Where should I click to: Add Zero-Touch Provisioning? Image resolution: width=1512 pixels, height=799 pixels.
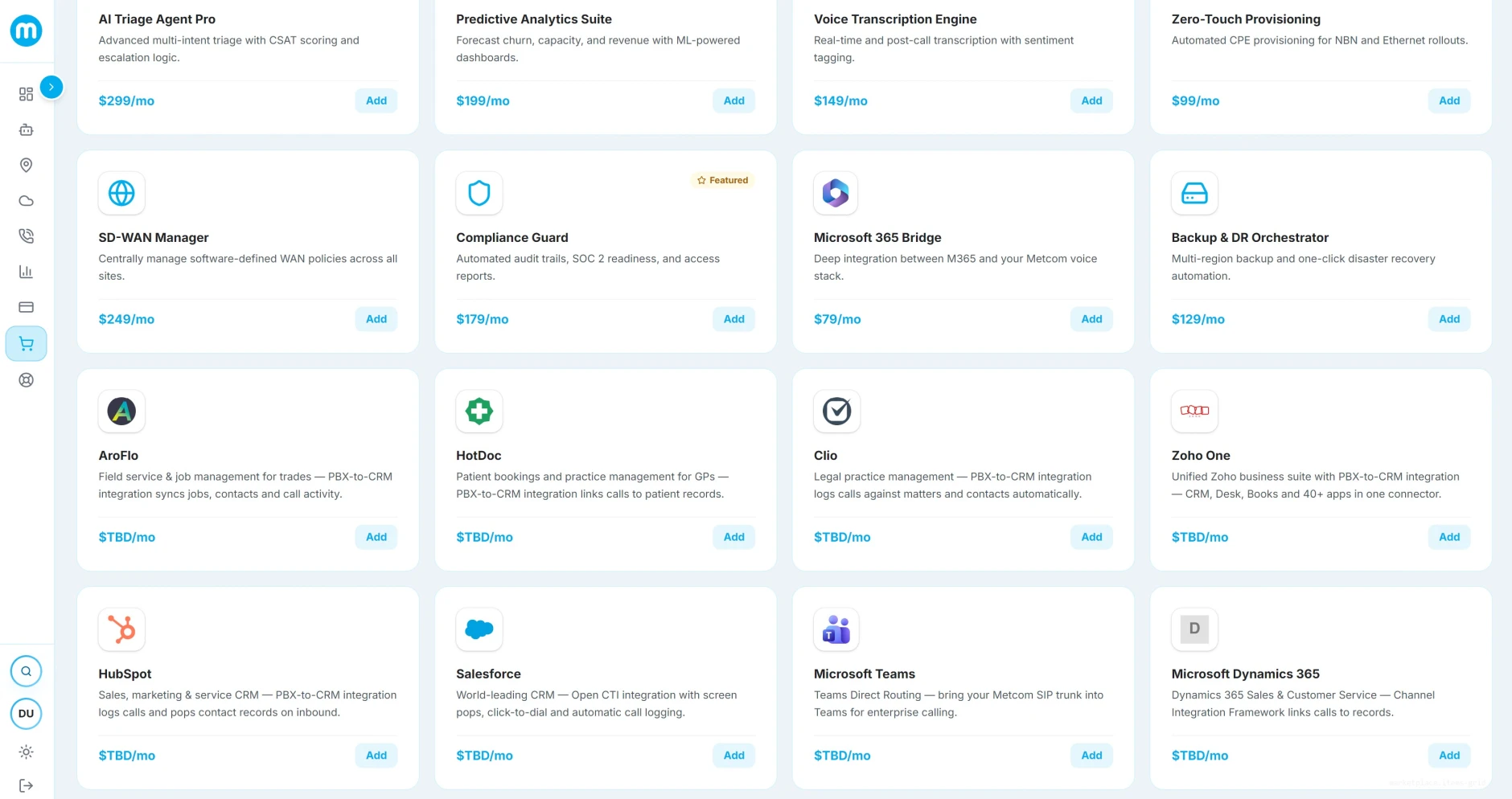click(1449, 100)
